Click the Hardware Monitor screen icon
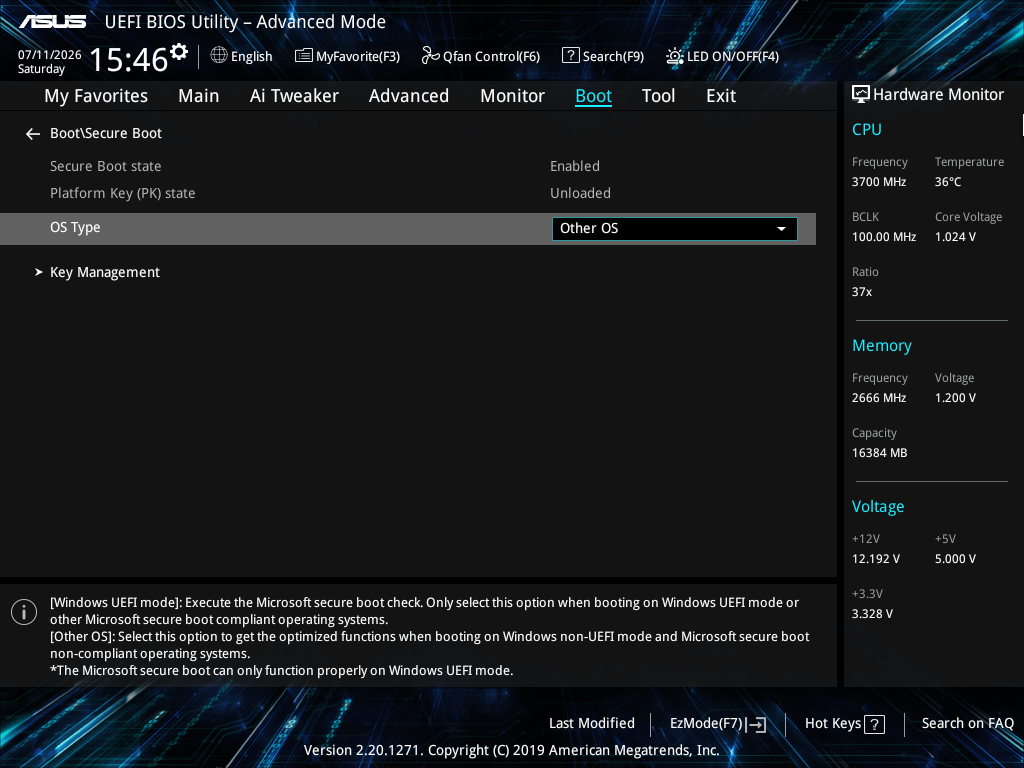This screenshot has height=768, width=1024. [861, 95]
